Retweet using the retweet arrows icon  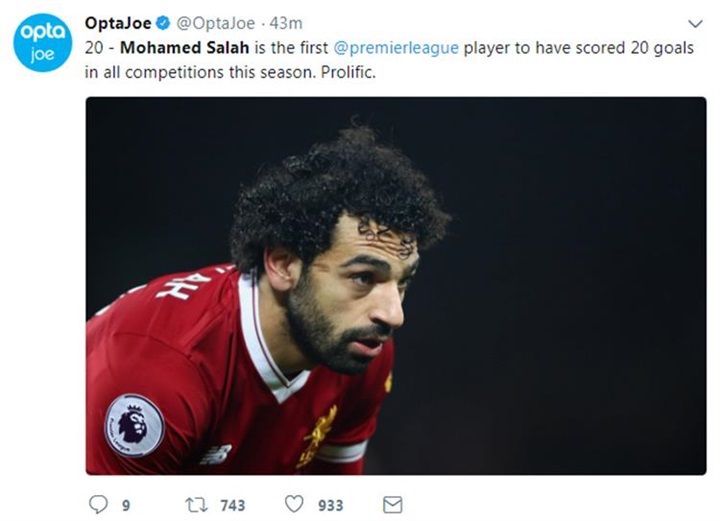(x=197, y=505)
